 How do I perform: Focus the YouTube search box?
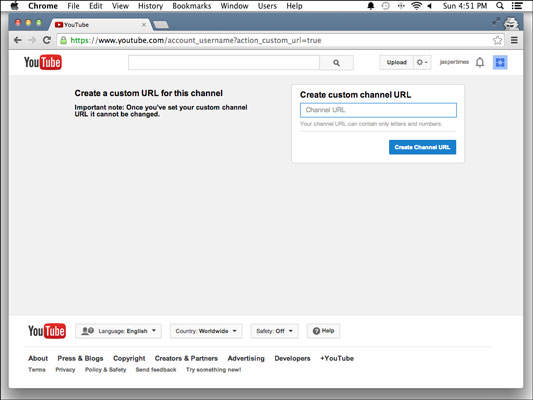(x=224, y=63)
